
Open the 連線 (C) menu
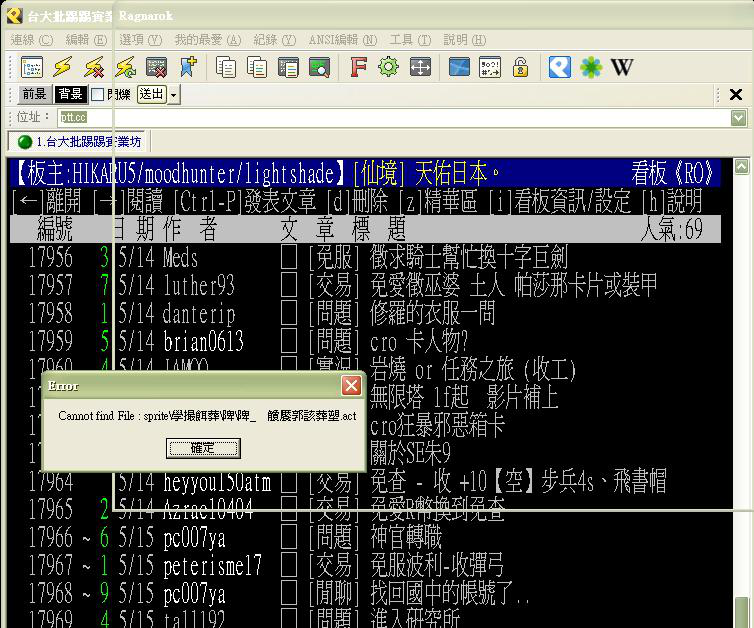point(32,40)
